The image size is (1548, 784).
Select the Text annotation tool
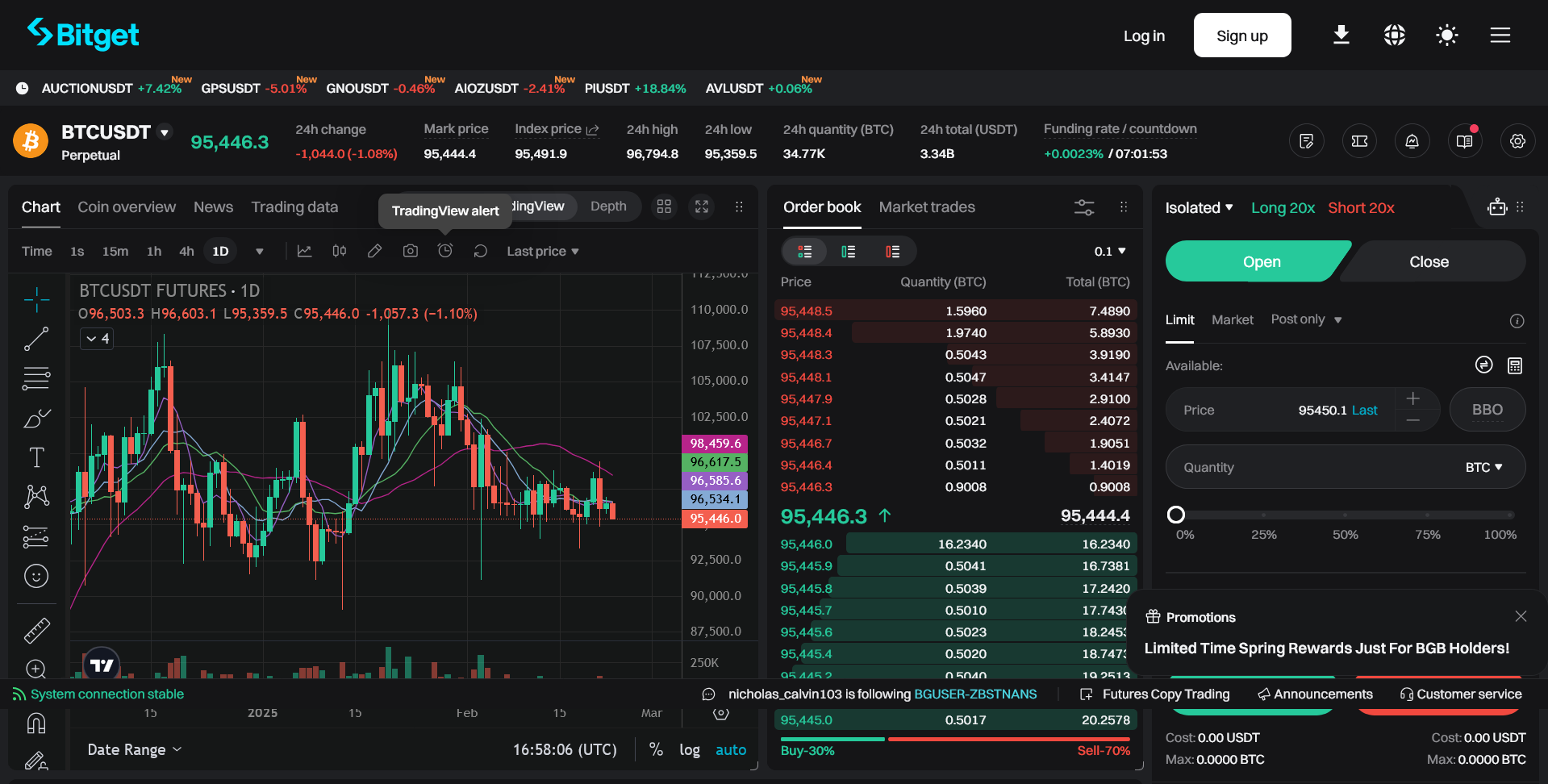pos(36,457)
